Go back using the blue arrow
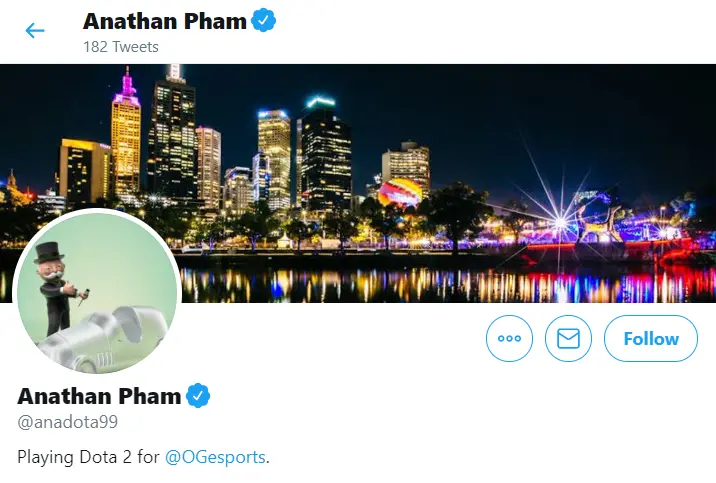The height and width of the screenshot is (483, 716). [35, 31]
